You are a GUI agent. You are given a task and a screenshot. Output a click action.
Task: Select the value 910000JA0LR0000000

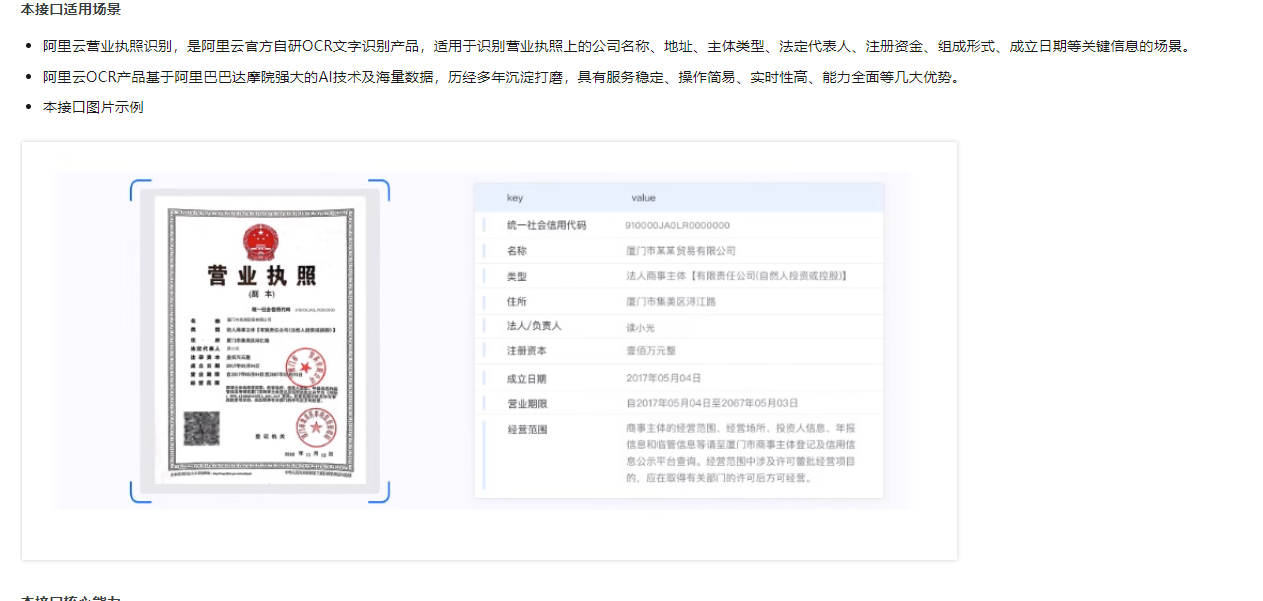[x=677, y=225]
